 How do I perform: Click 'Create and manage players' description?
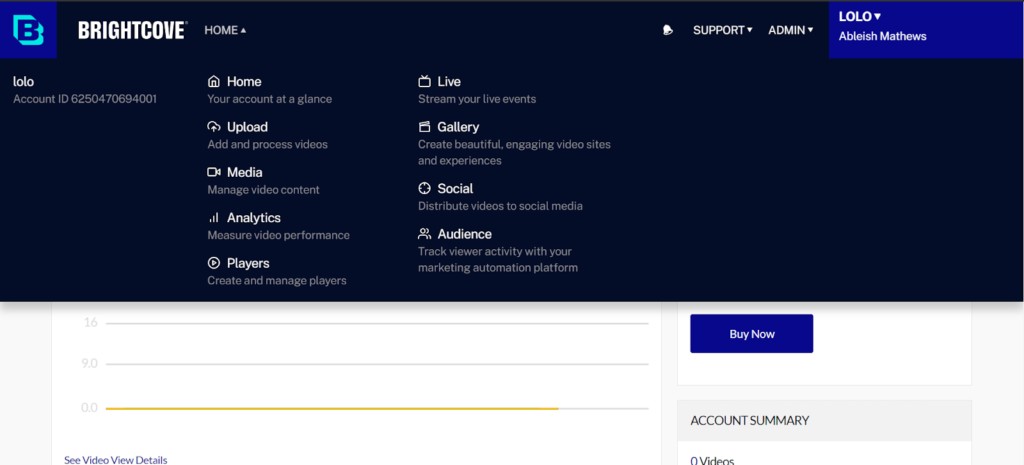pyautogui.click(x=277, y=281)
